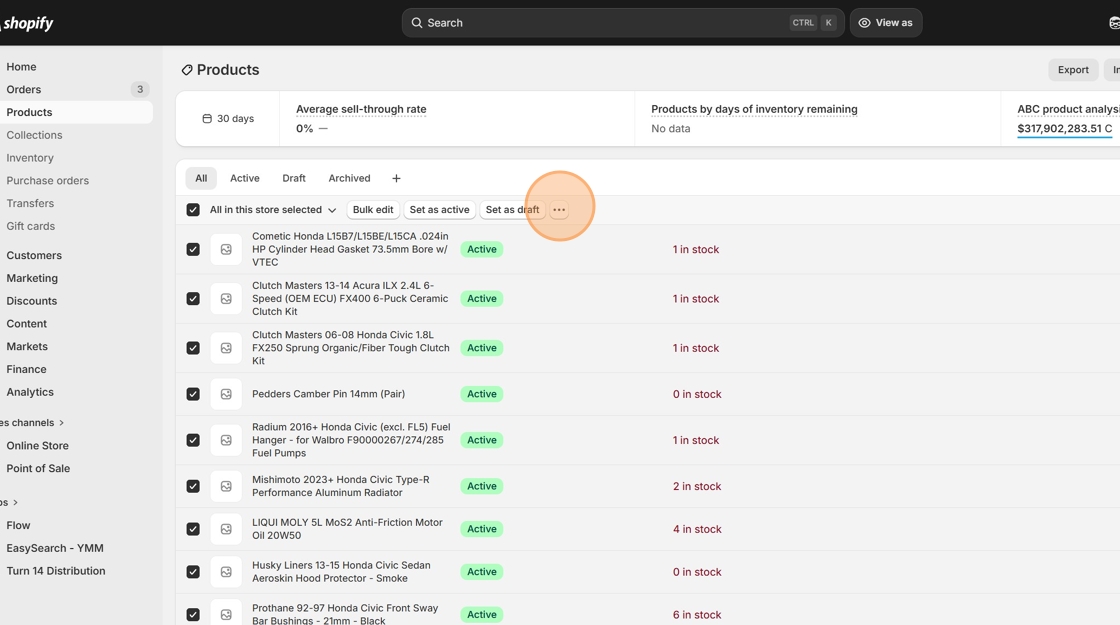The image size is (1120, 625).
Task: Uncheck the Clutch Masters Honda Civic 1.8L row
Action: [x=193, y=348]
